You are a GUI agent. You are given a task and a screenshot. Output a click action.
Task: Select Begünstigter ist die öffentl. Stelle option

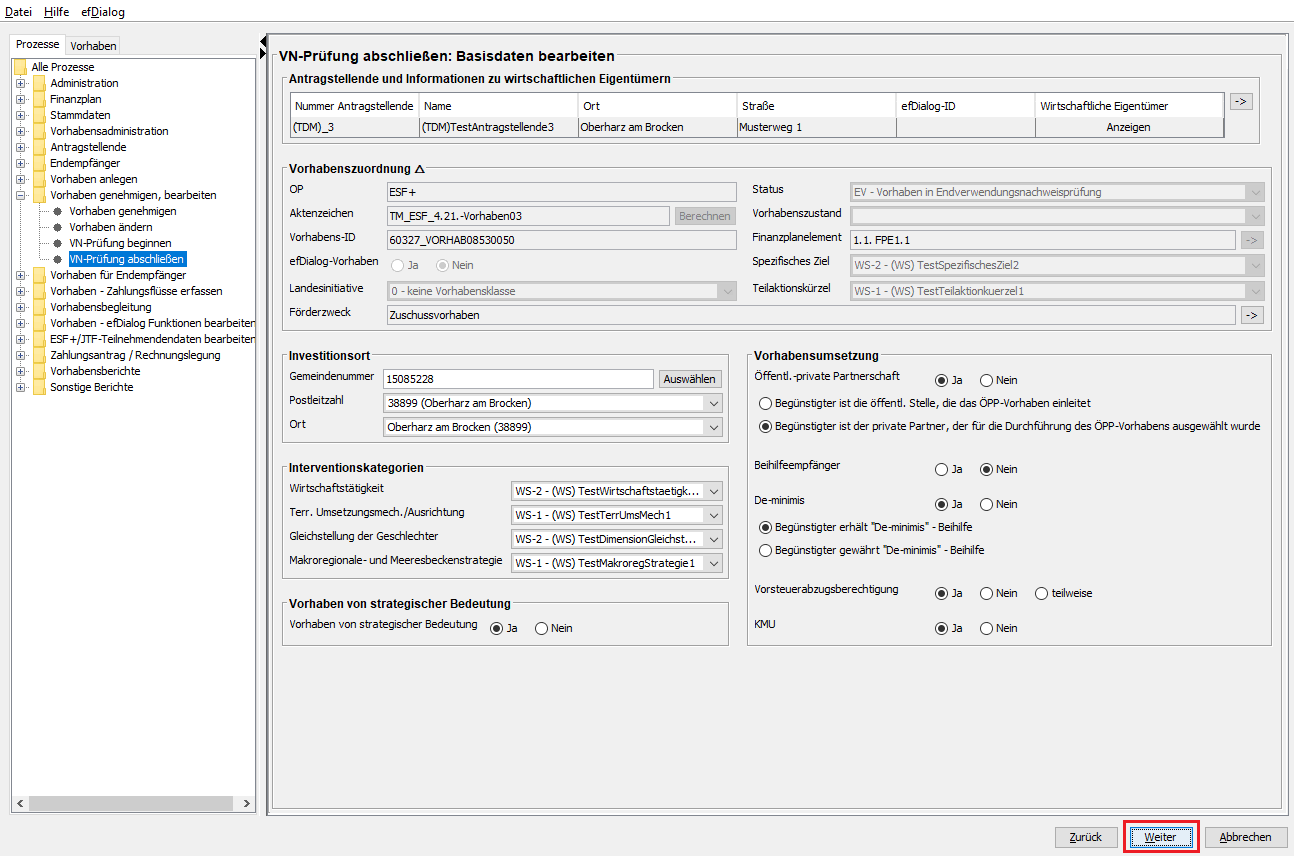[766, 403]
